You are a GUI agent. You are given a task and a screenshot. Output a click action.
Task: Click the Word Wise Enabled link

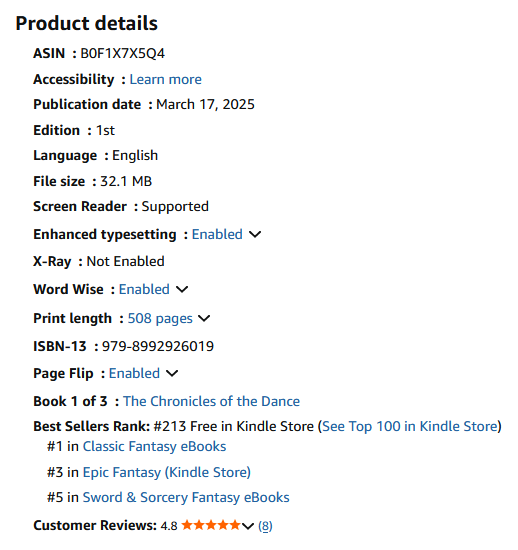(144, 289)
